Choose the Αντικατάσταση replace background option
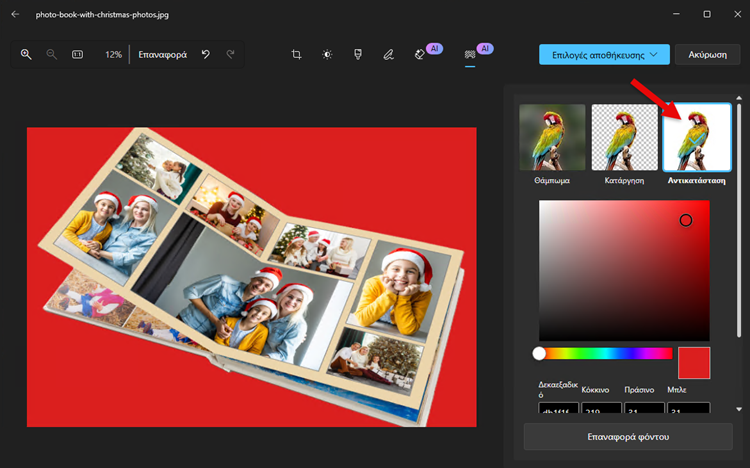This screenshot has width=750, height=468. (x=696, y=137)
